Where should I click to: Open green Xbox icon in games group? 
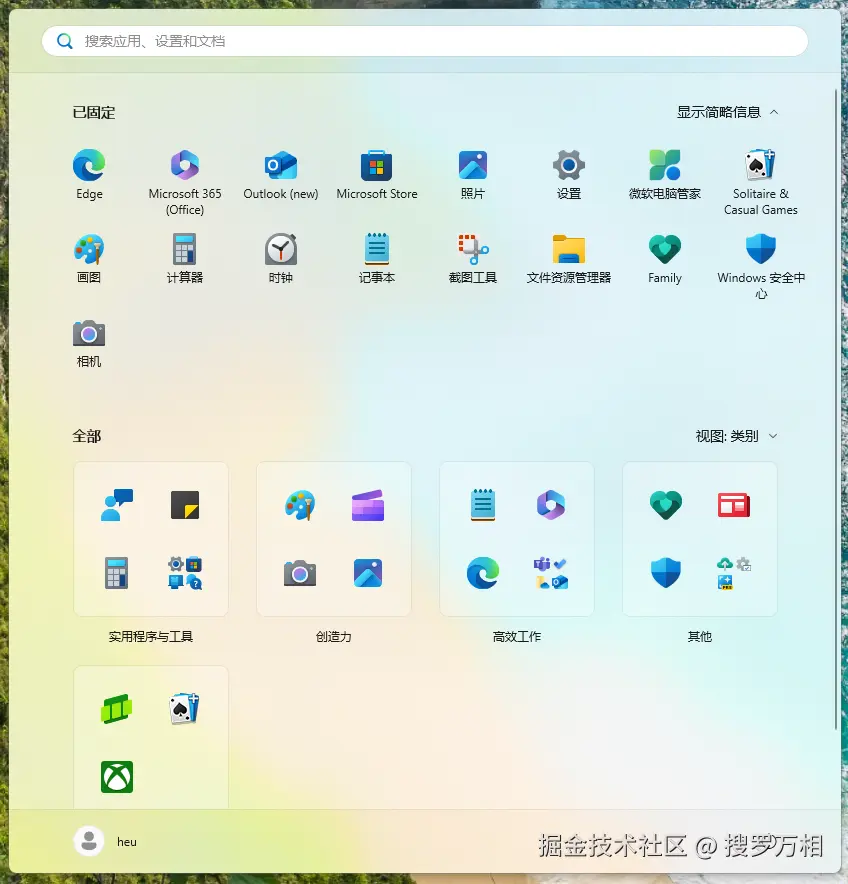[x=117, y=777]
